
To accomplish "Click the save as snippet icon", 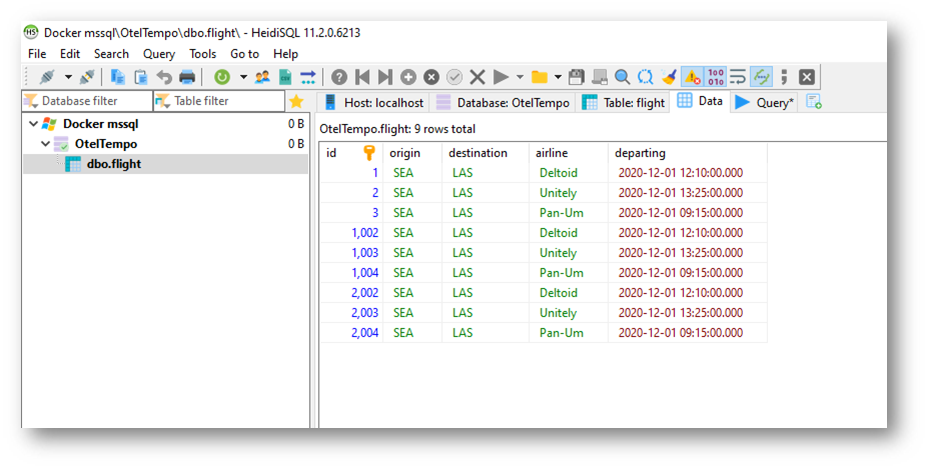I will coord(600,77).
